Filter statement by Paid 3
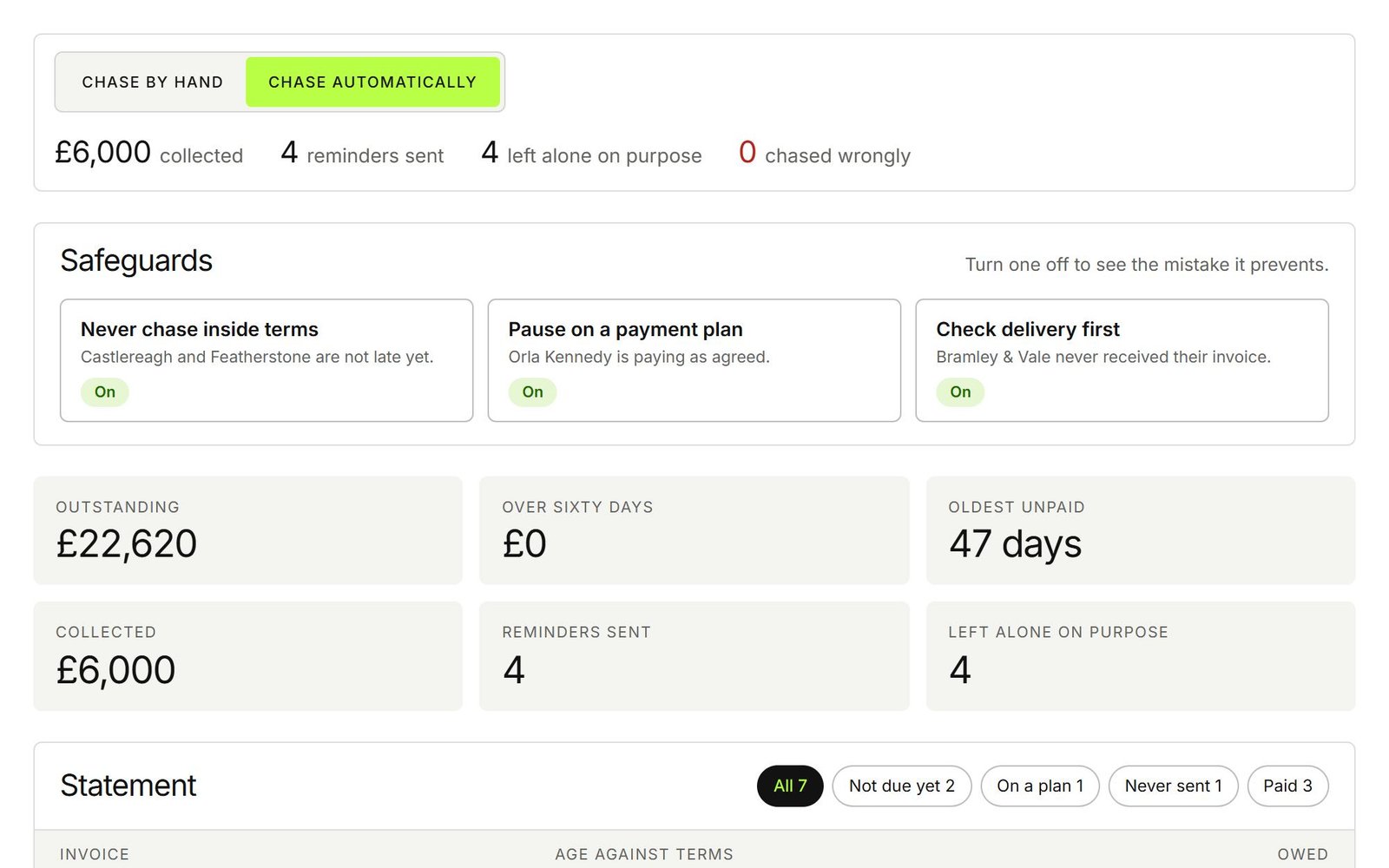The image size is (1389, 868). point(1287,786)
